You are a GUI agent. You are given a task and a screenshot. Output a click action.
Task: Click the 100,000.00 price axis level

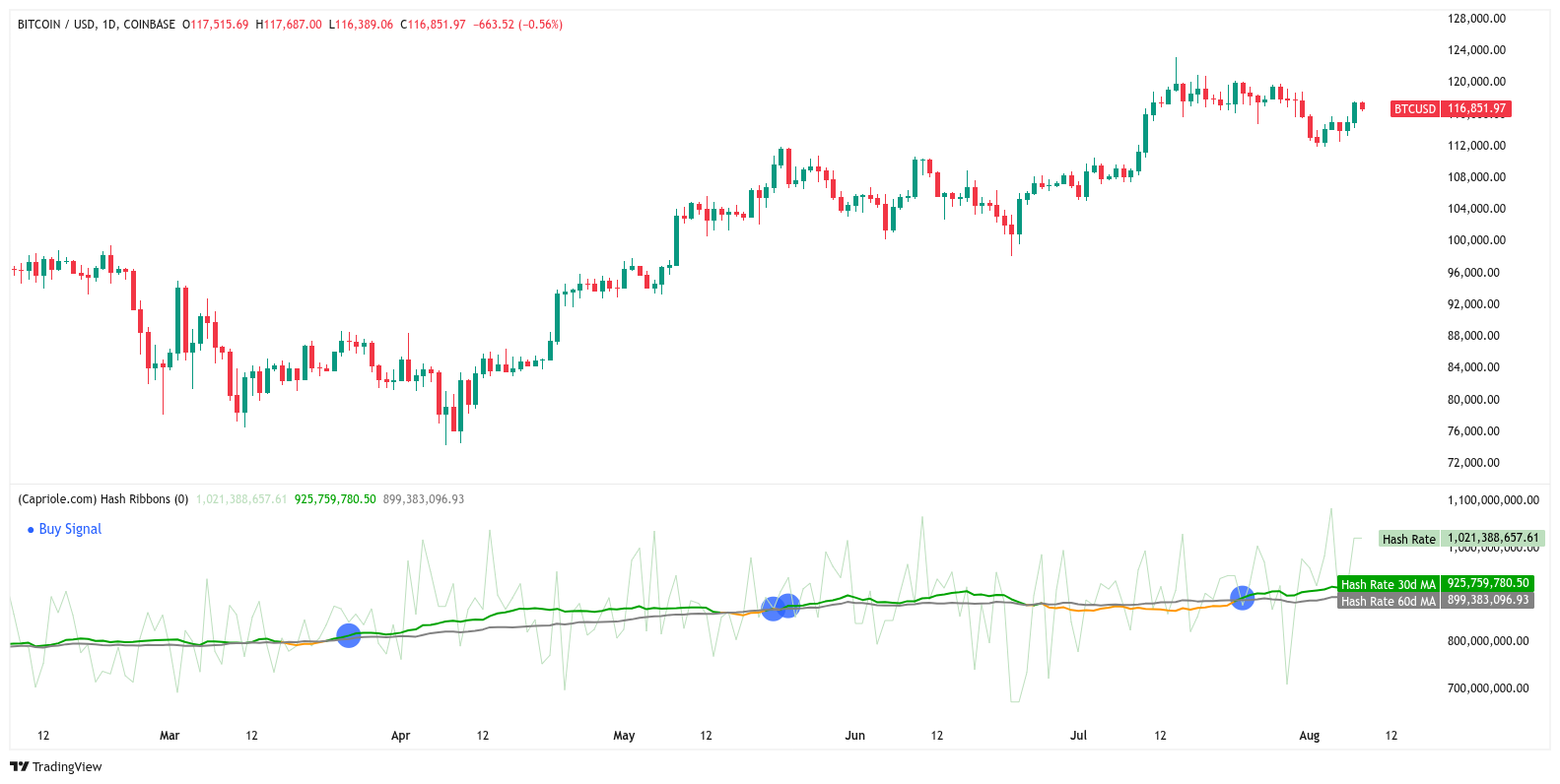tap(1476, 240)
